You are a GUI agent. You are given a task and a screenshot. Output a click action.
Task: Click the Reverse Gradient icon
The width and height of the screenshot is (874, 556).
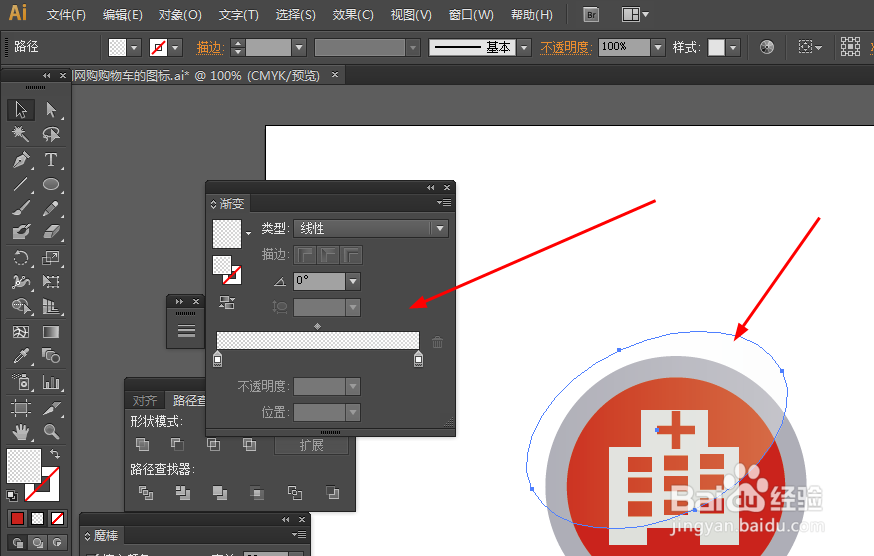tap(227, 303)
